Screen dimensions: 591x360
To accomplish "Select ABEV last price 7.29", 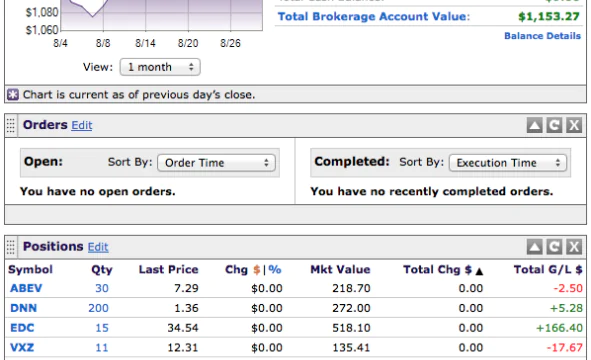I will [x=186, y=288].
